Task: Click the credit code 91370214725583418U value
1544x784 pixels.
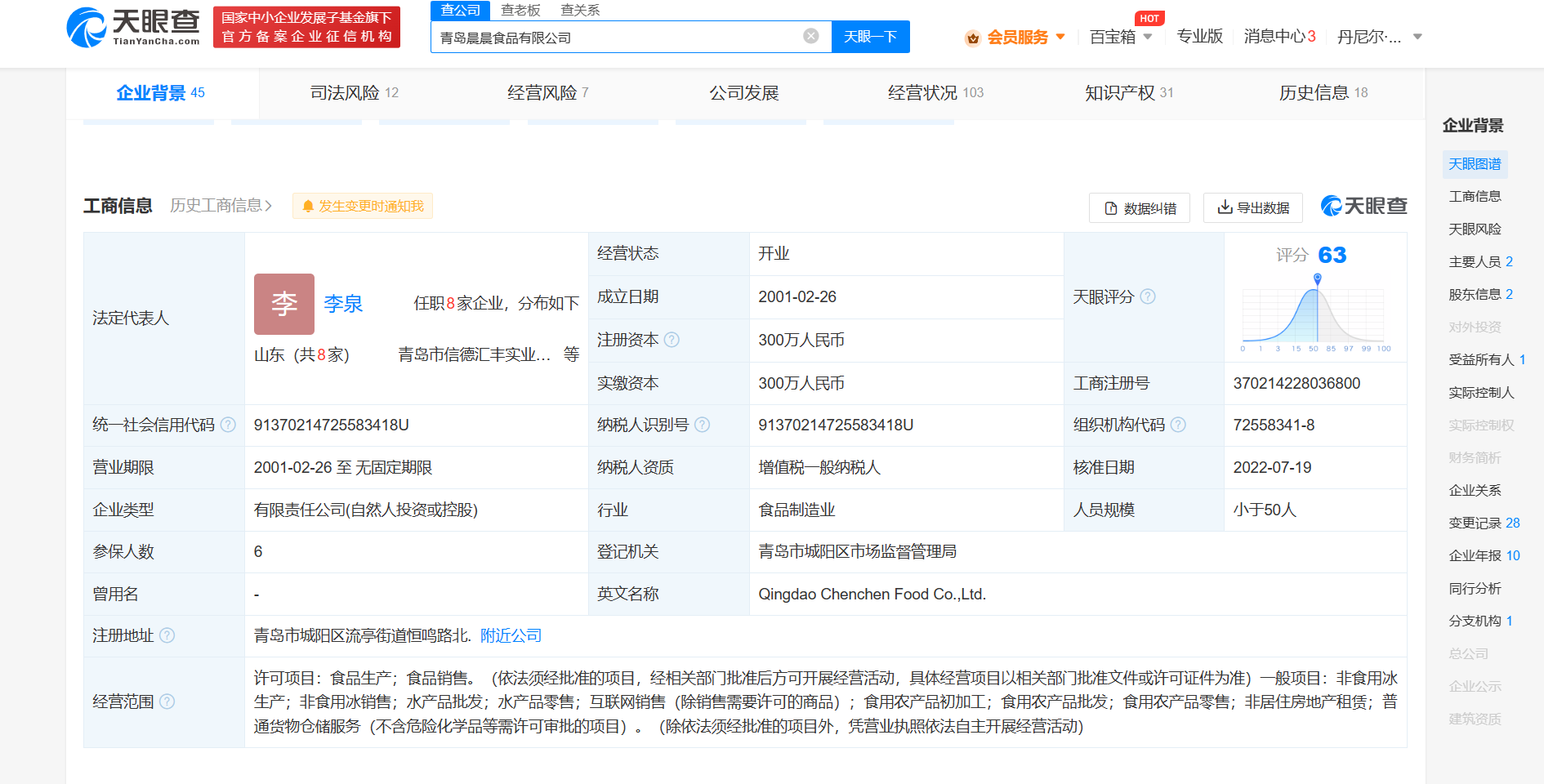Action: 332,425
